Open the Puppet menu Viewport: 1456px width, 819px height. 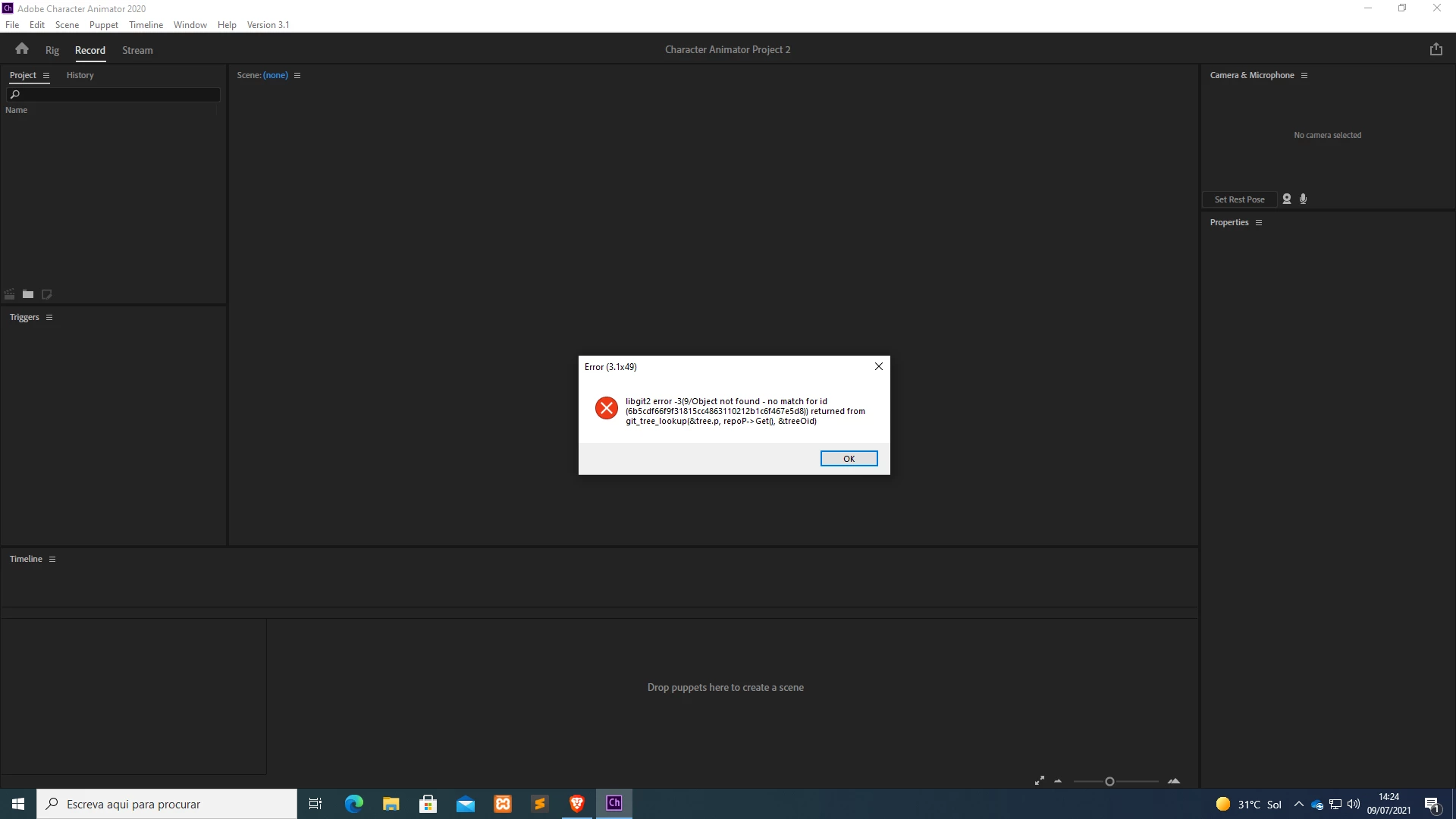(x=103, y=24)
